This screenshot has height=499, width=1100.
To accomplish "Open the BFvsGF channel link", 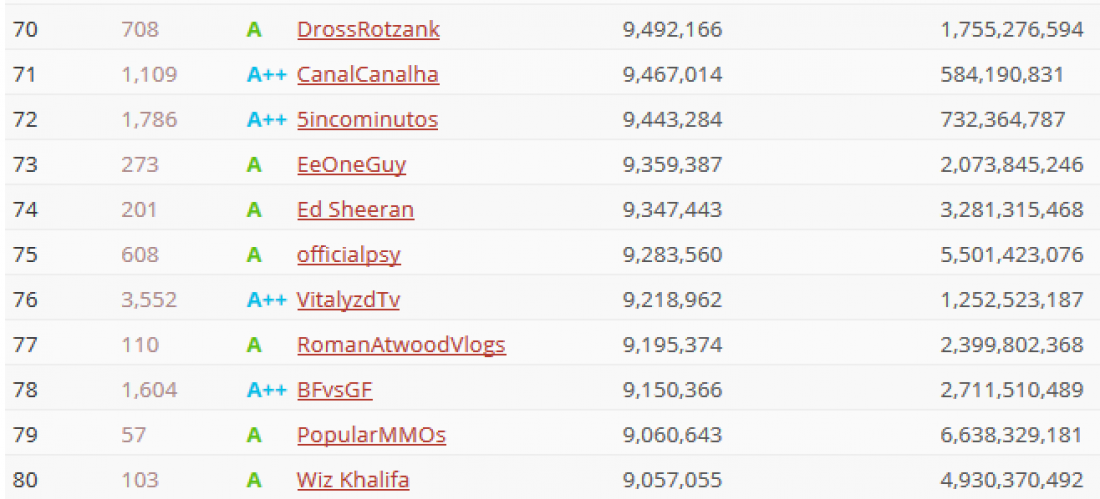I will tap(335, 390).
